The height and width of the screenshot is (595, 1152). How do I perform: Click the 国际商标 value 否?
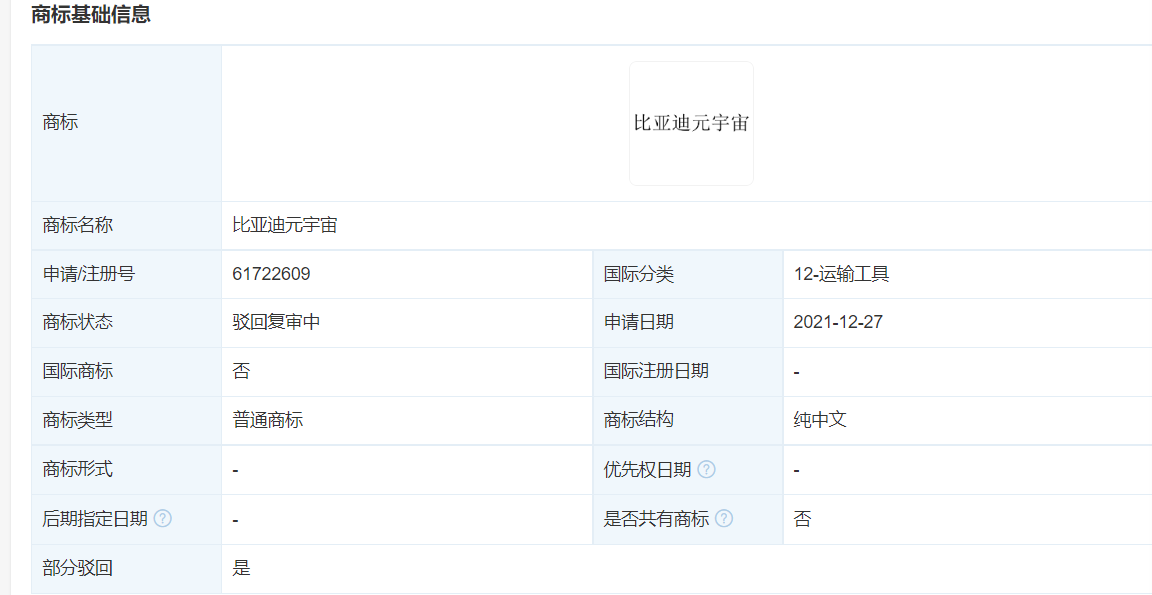pos(241,371)
